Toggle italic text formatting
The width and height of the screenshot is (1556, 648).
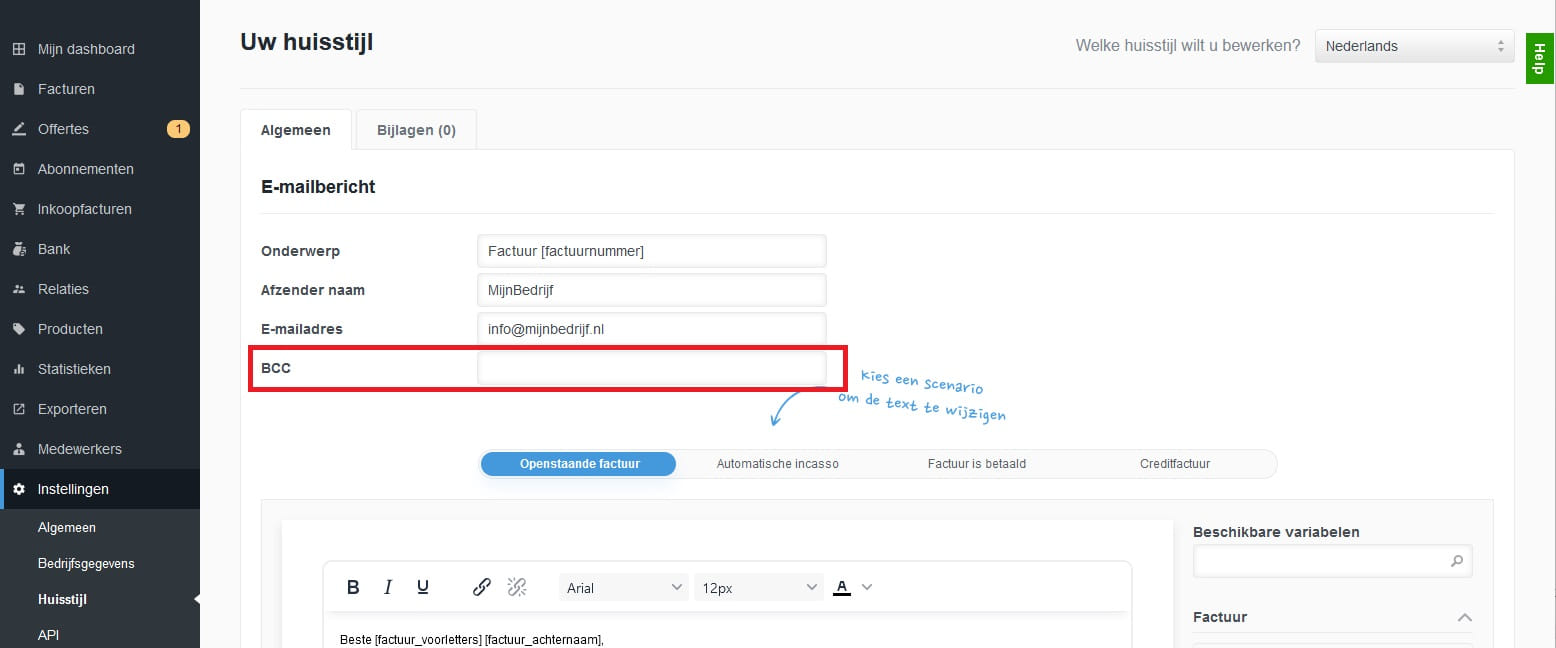tap(388, 587)
